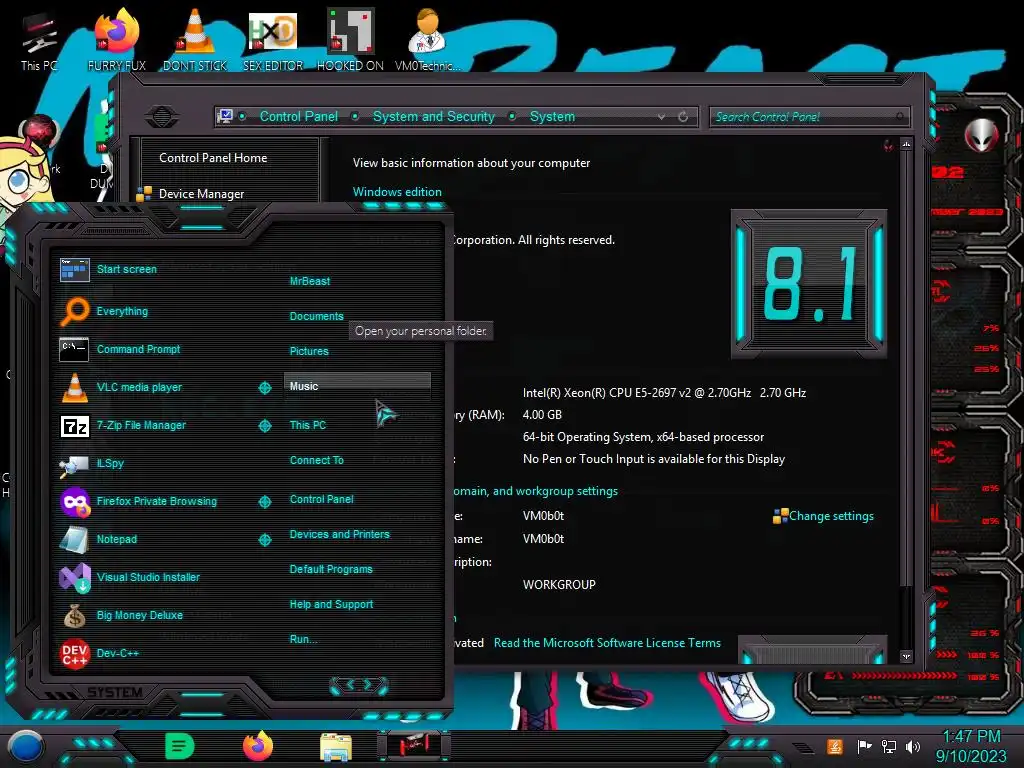Open This PC desktop icon
This screenshot has width=1024, height=768.
click(39, 40)
